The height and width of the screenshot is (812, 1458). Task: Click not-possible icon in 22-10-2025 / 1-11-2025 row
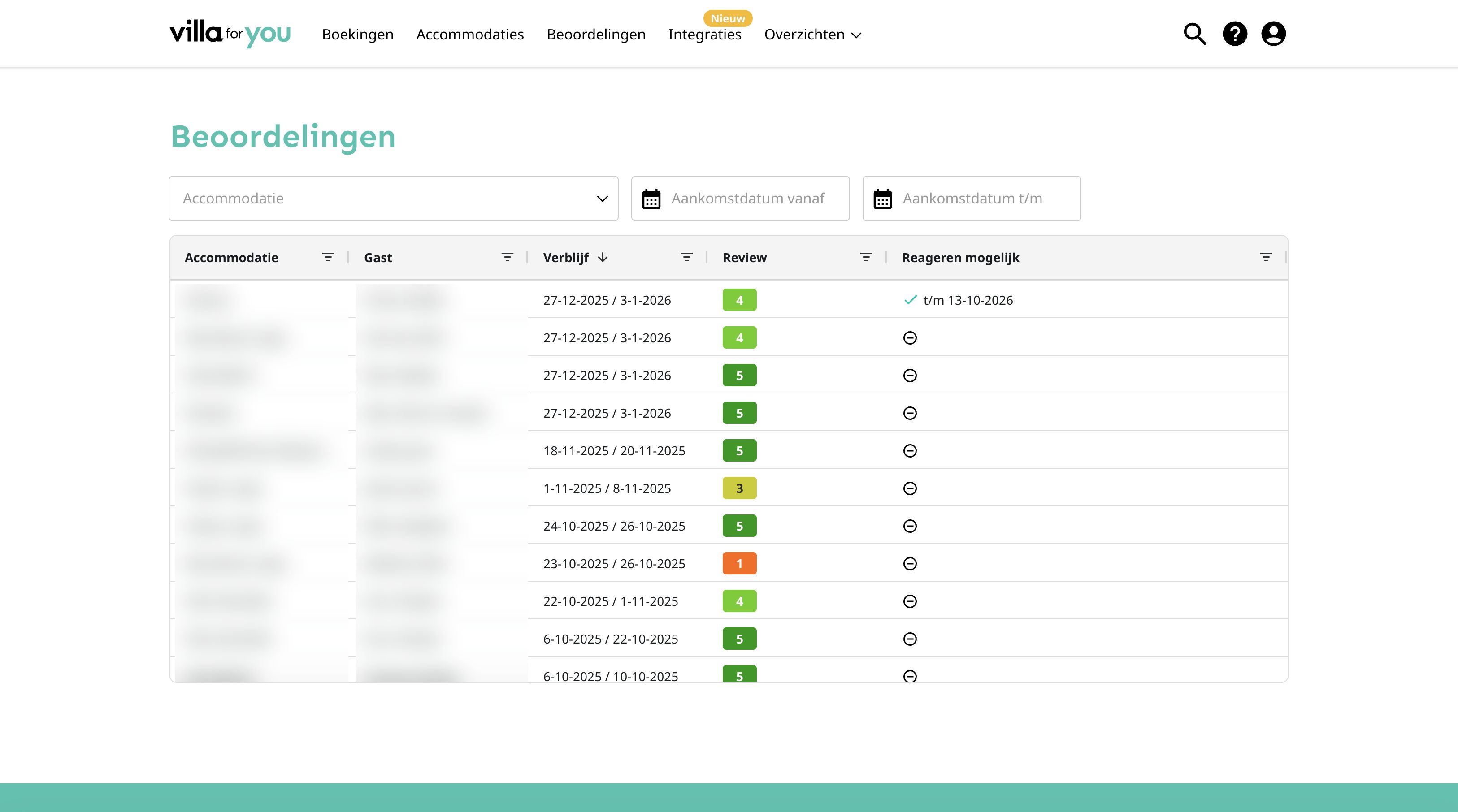click(x=910, y=601)
